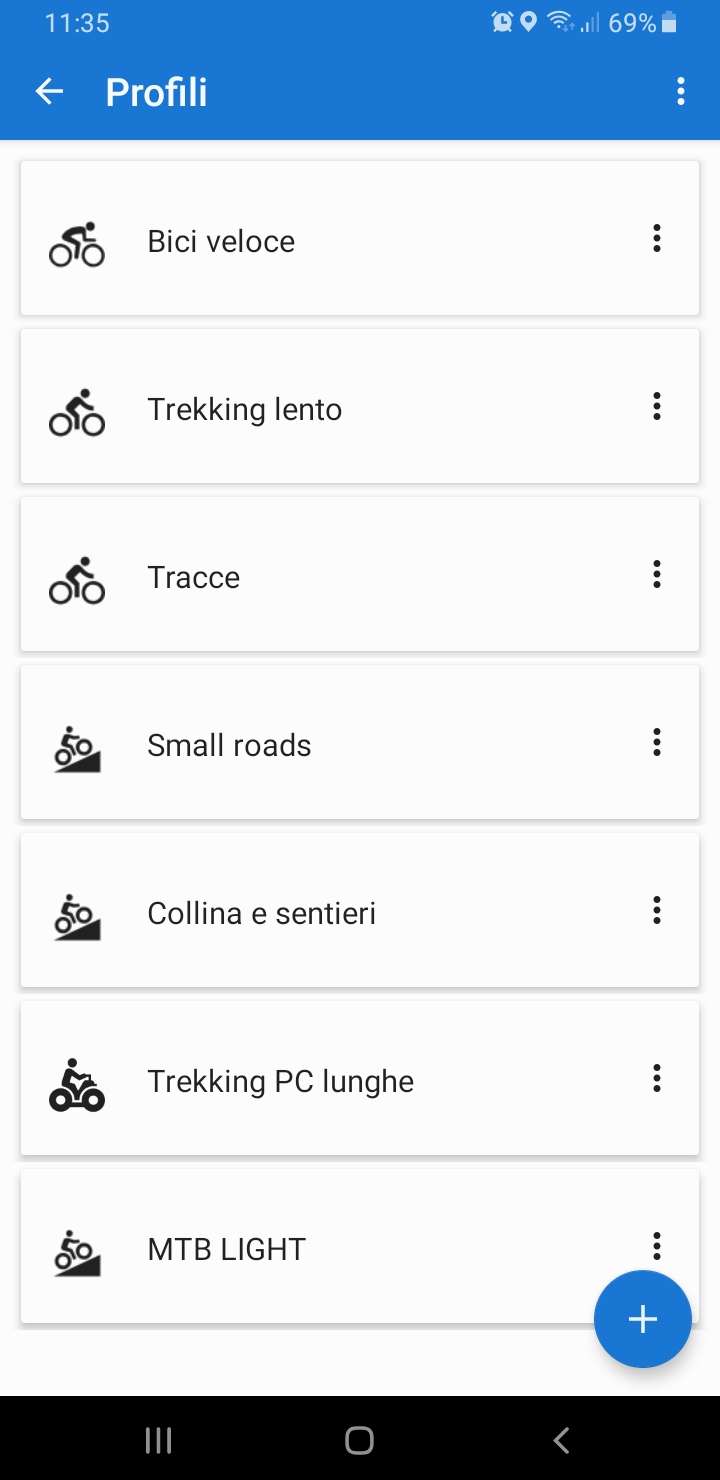Tap the back arrow in Profili header
Screen dimensions: 720x1480
point(49,92)
